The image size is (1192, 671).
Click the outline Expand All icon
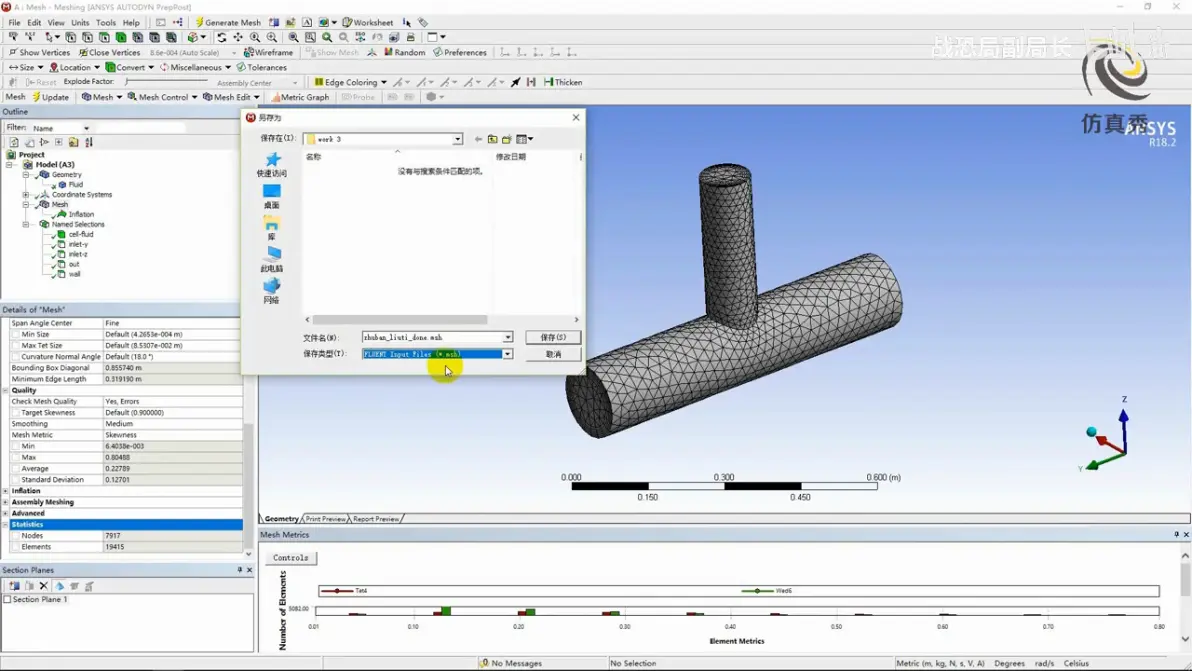[59, 142]
